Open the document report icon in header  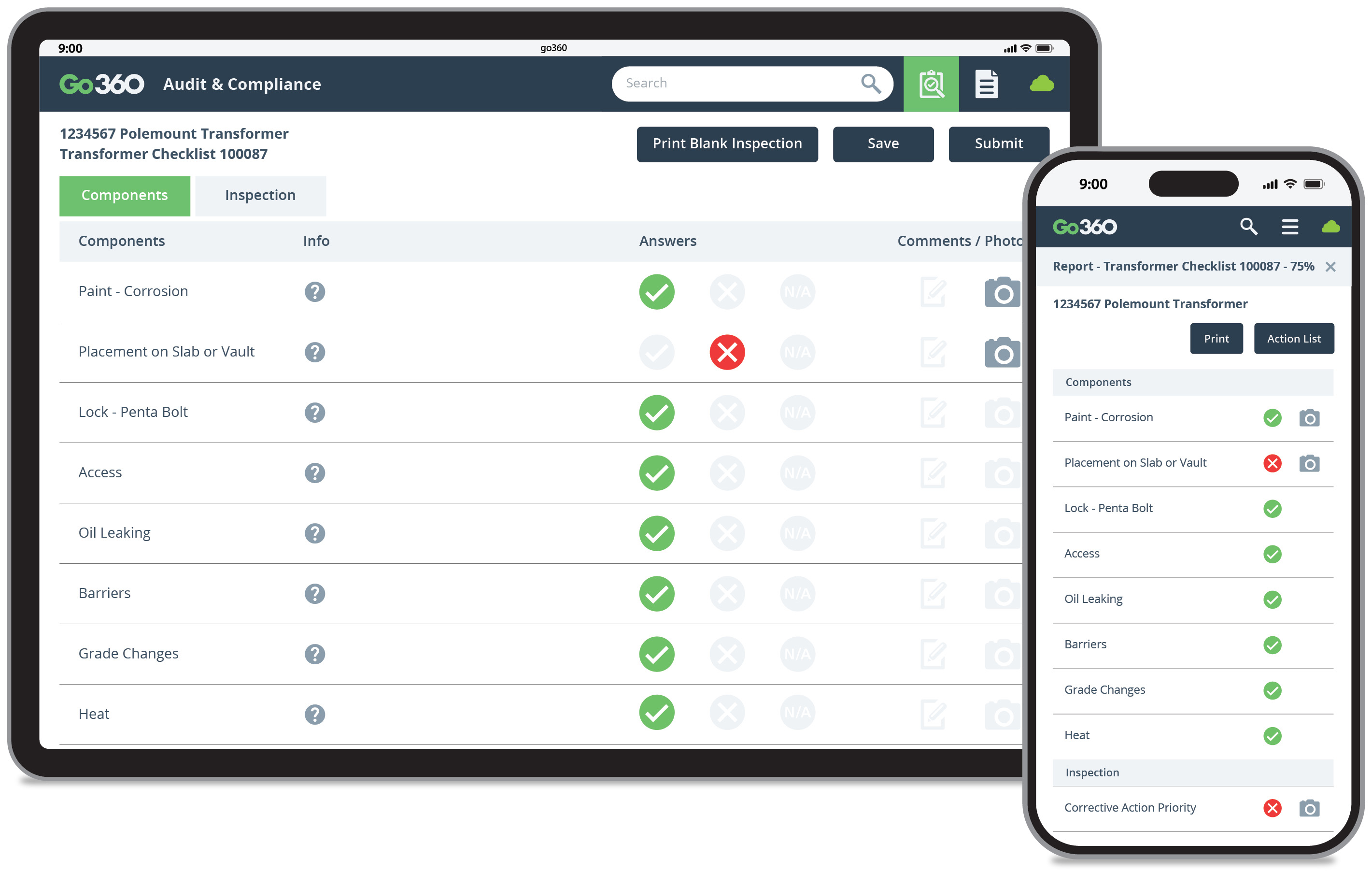pos(986,84)
